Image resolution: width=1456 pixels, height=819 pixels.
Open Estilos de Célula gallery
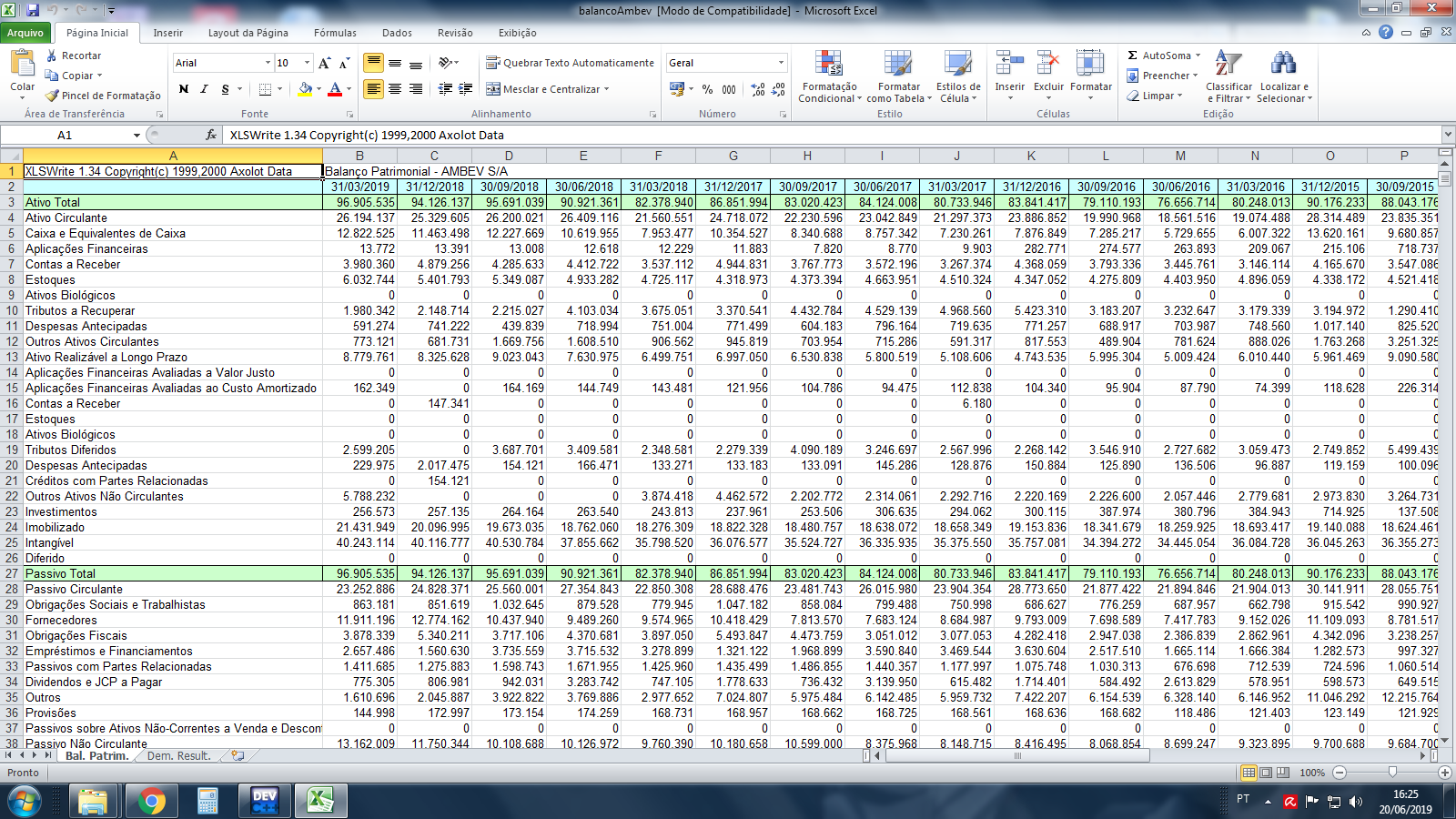tap(958, 76)
